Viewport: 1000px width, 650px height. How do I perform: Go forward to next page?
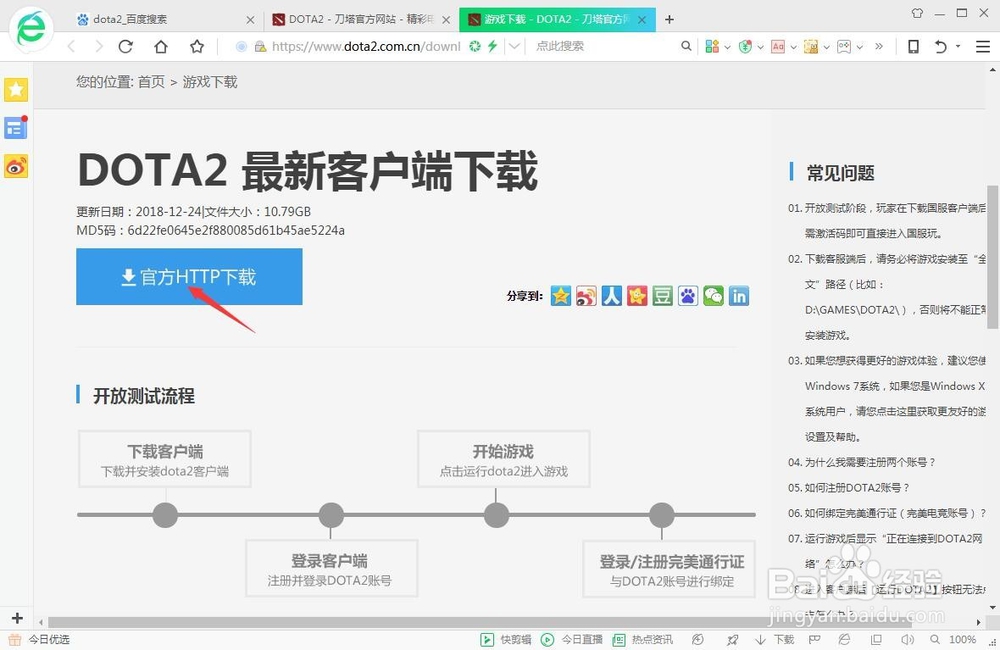click(x=98, y=46)
